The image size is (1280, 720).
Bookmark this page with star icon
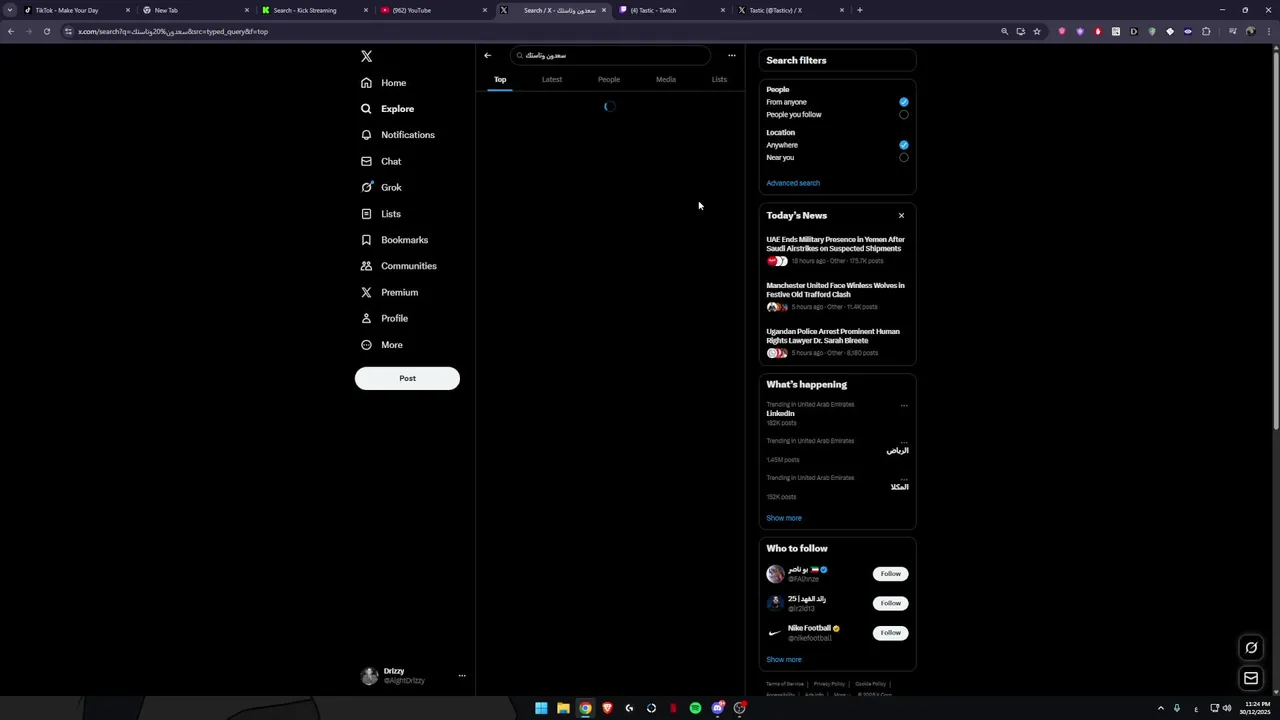pos(1037,32)
